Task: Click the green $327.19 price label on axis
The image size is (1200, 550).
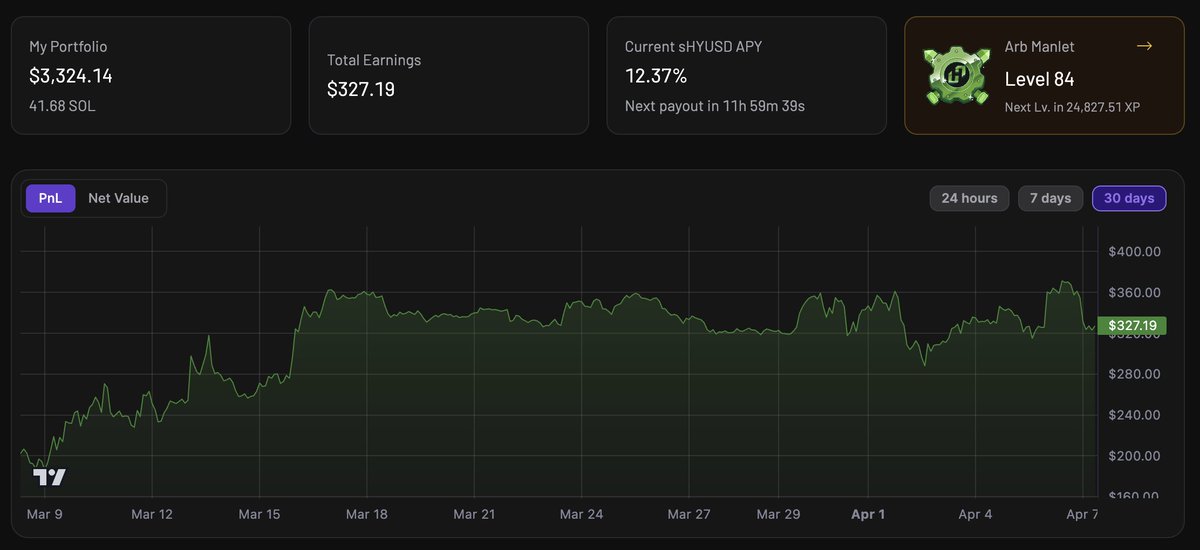Action: 1132,326
